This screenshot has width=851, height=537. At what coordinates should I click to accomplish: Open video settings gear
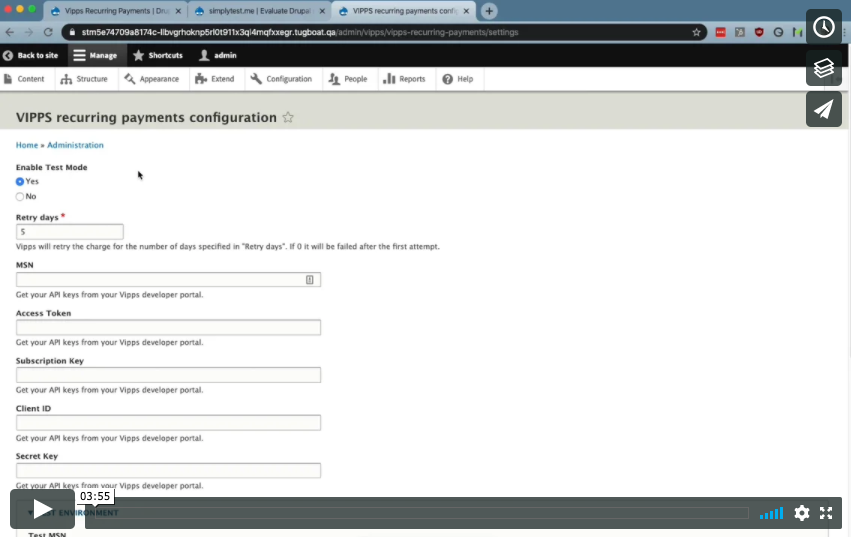802,513
